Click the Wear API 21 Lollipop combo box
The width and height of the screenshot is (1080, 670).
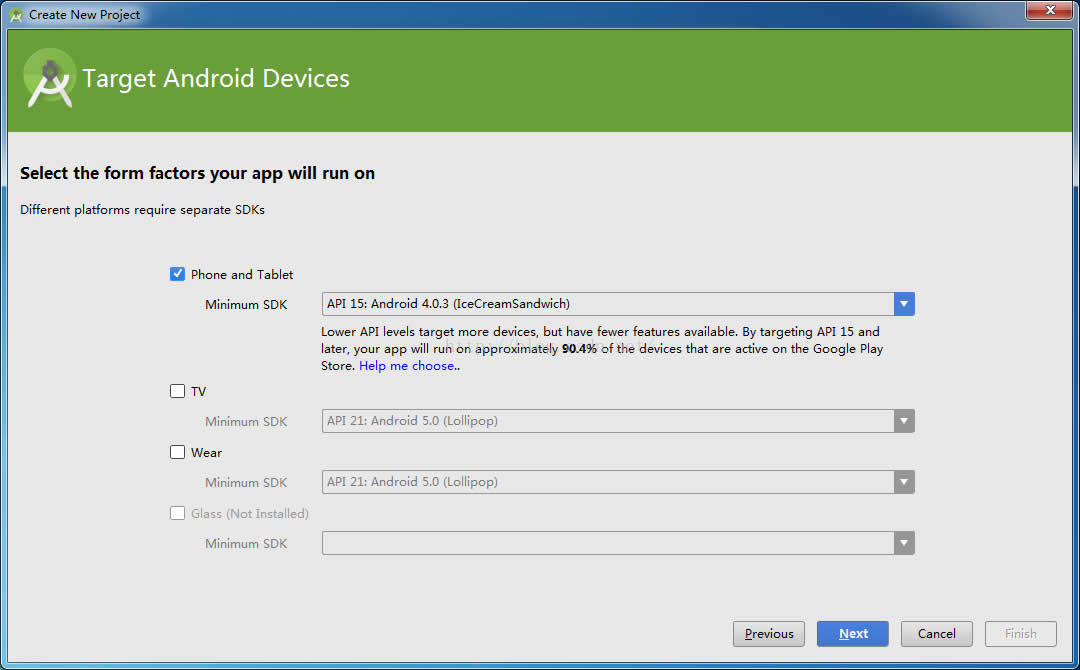tap(618, 482)
